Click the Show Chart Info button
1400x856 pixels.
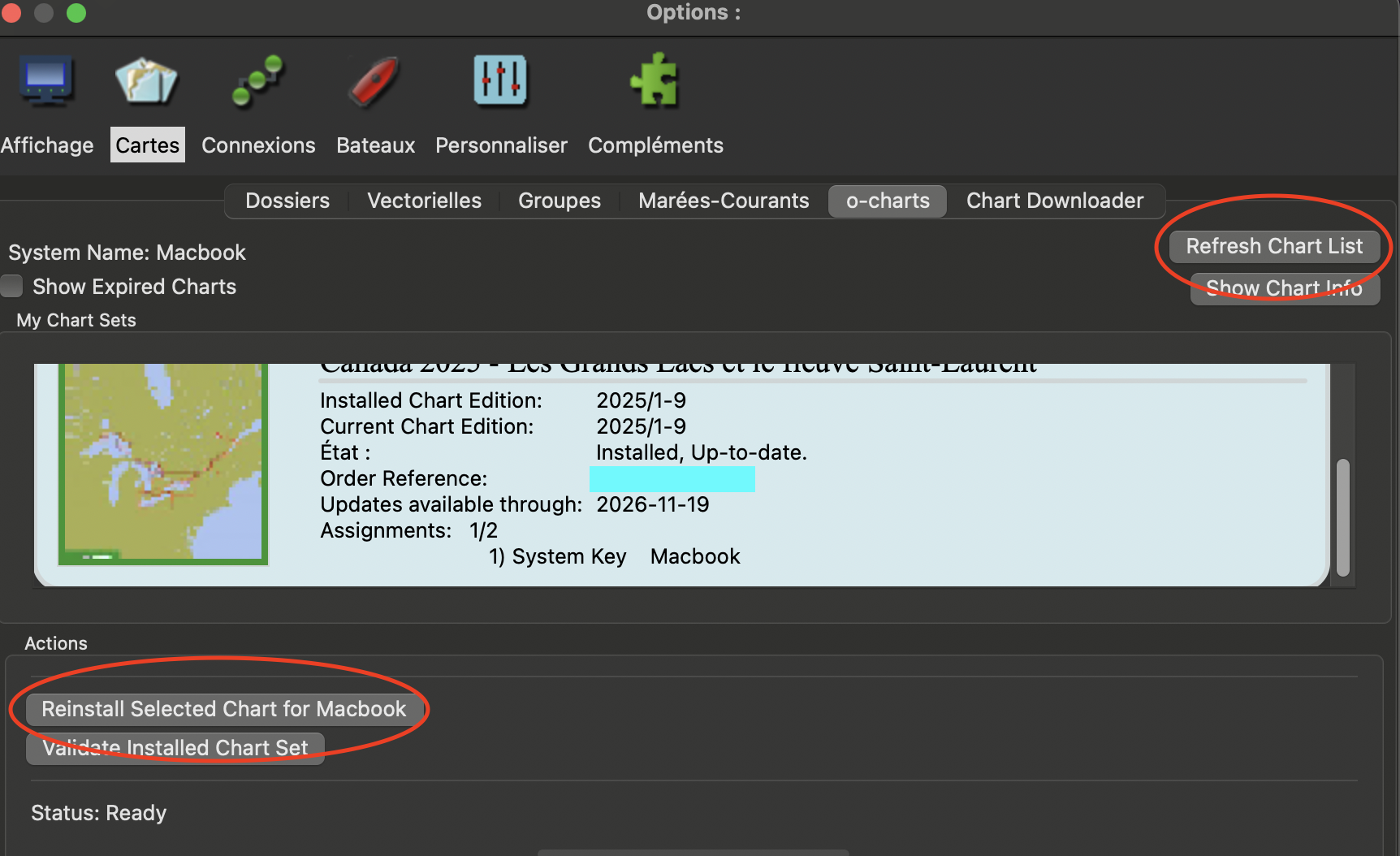1284,288
